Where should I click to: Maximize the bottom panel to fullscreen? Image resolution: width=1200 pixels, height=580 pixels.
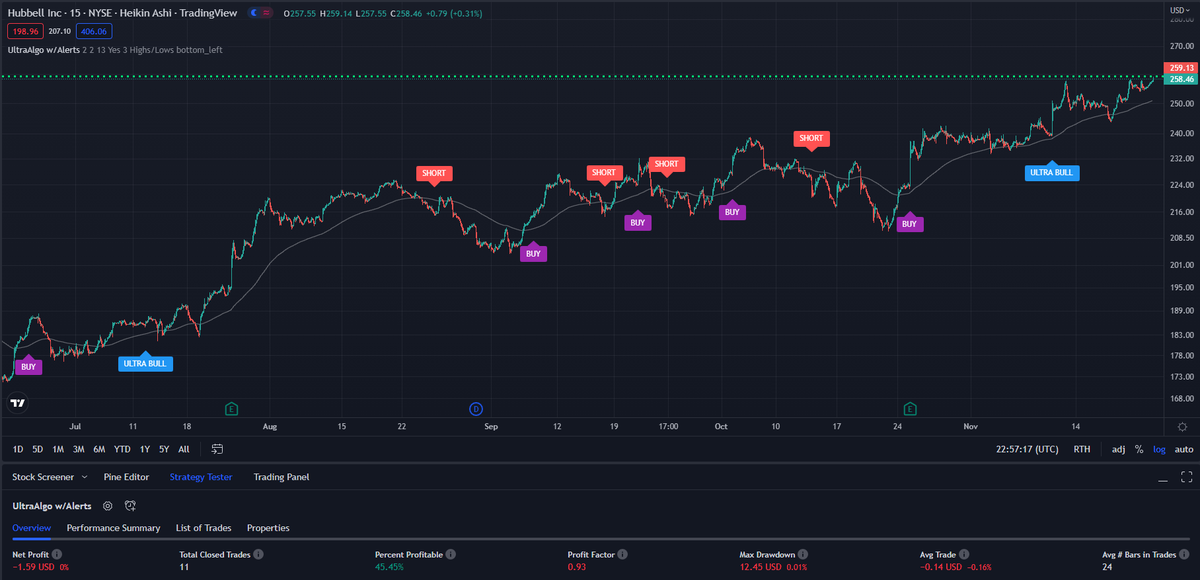coord(1186,477)
